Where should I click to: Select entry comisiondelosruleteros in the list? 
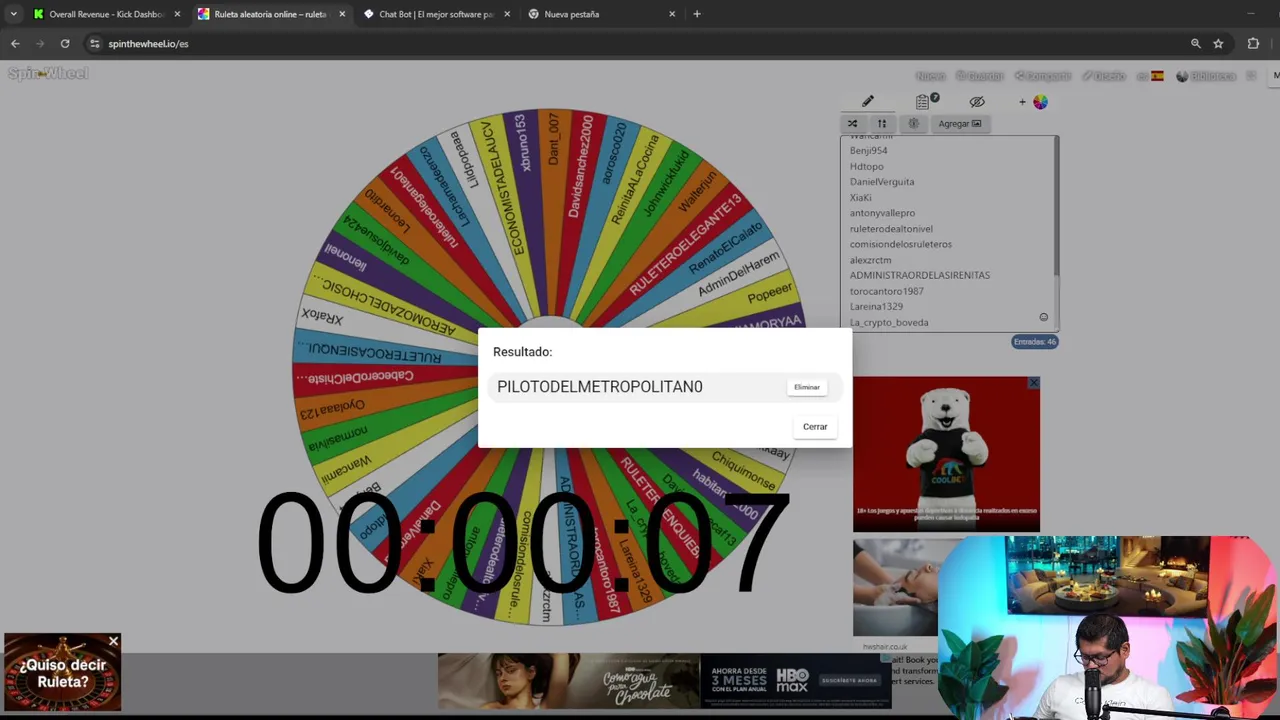coord(900,244)
